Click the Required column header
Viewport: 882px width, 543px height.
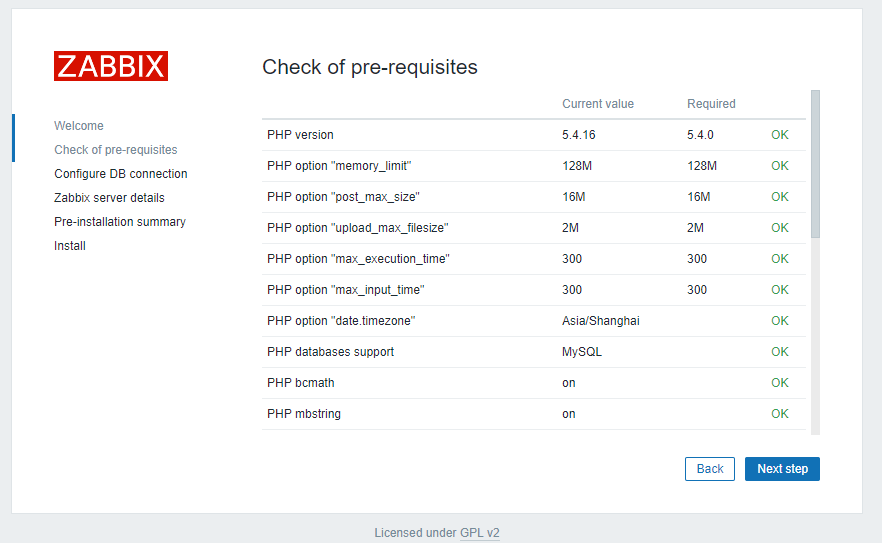coord(711,104)
